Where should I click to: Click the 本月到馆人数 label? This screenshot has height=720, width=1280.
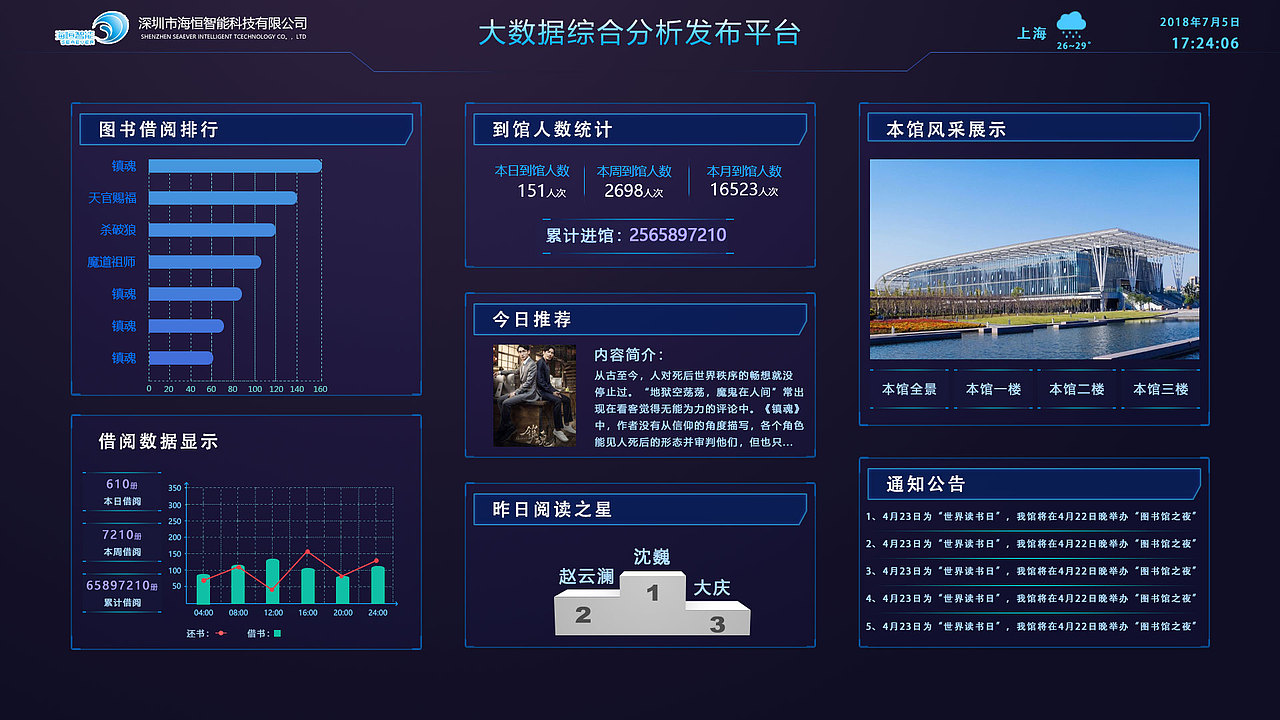tap(744, 171)
